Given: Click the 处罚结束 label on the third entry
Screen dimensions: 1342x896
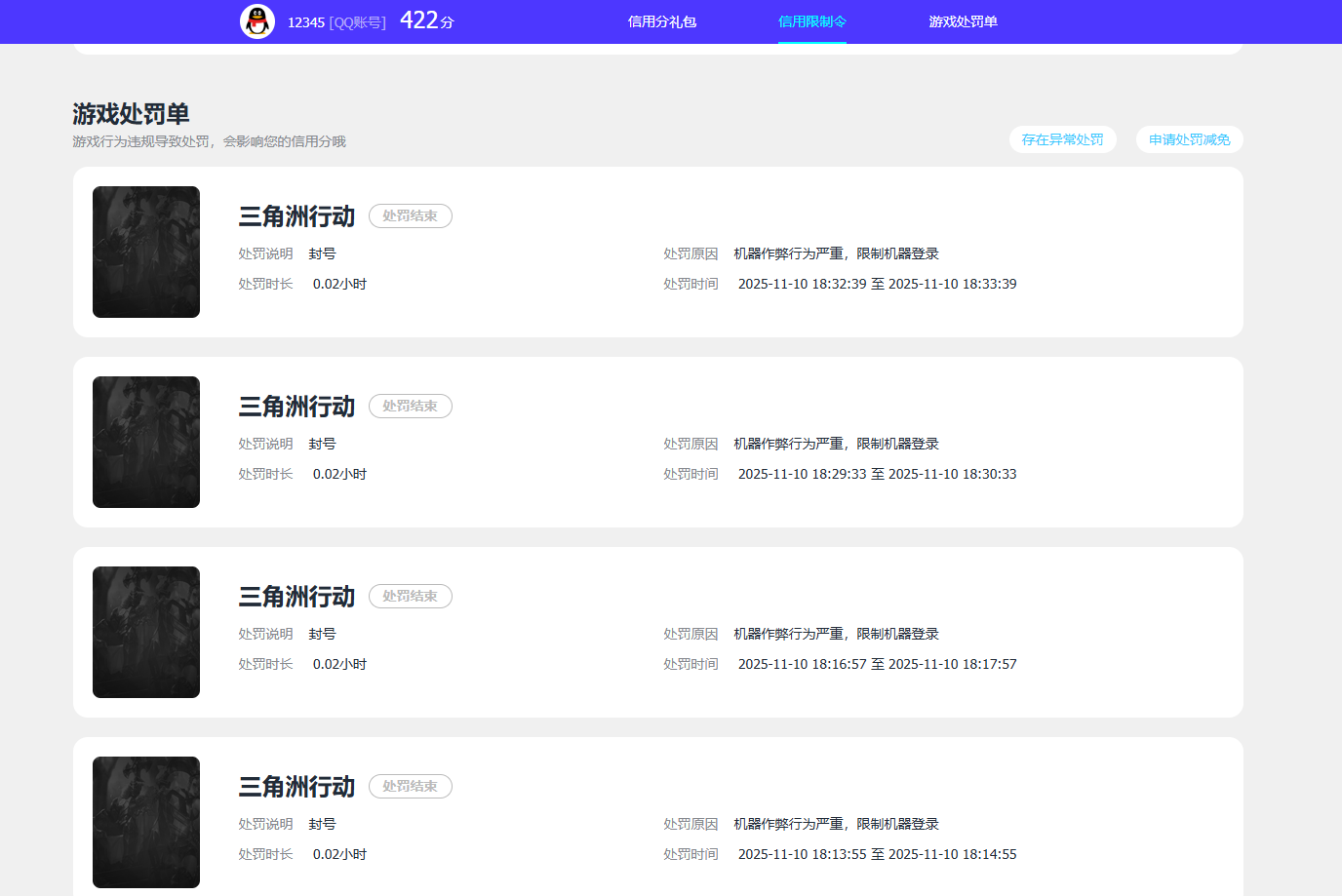Looking at the screenshot, I should [410, 596].
